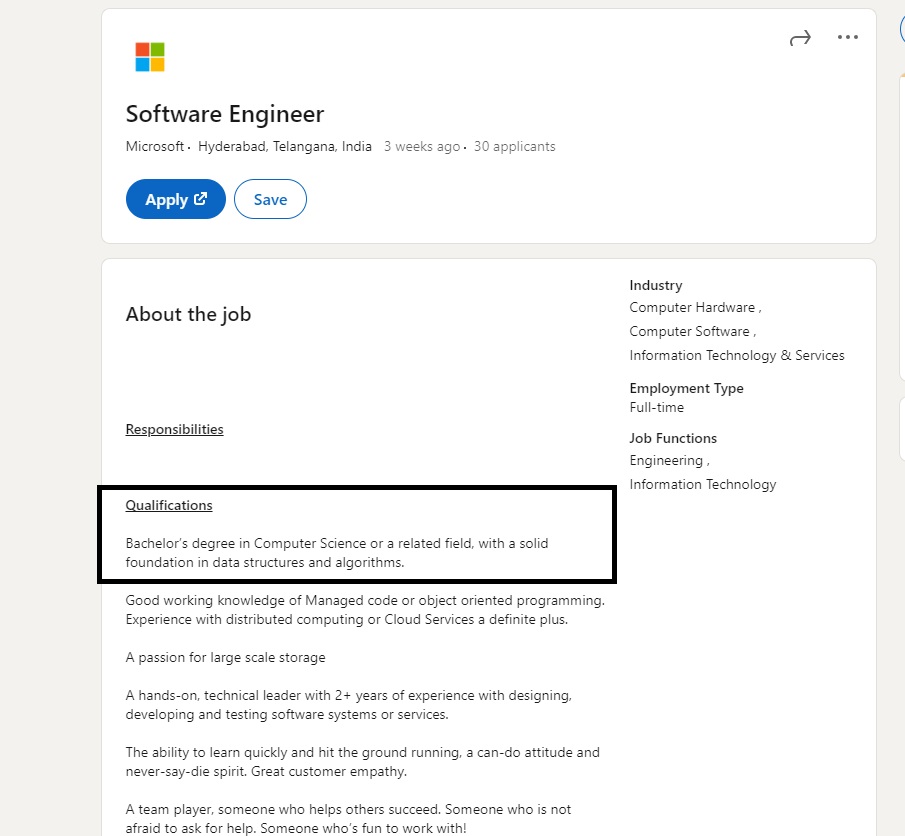The image size is (905, 836).
Task: Click Hyderabad, Telangana, India location
Action: (x=285, y=146)
